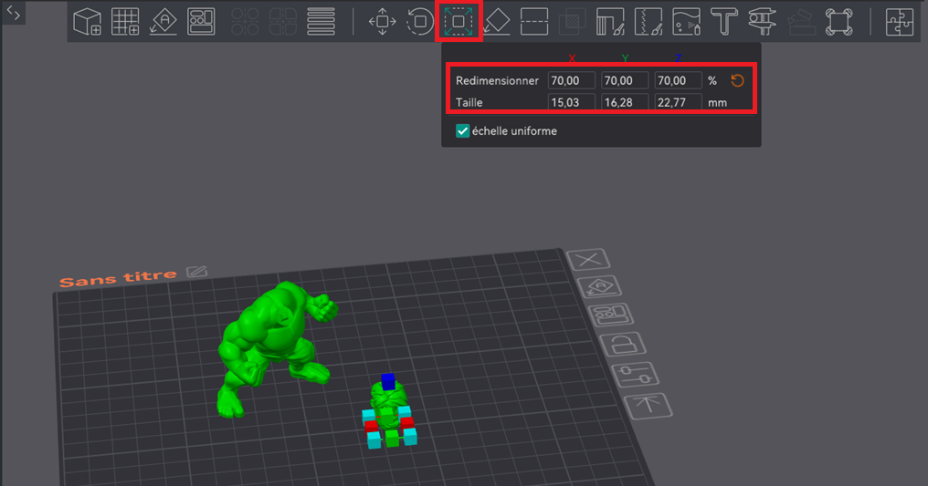Click the Taille Y field 16,28
This screenshot has height=486, width=928.
[x=624, y=102]
